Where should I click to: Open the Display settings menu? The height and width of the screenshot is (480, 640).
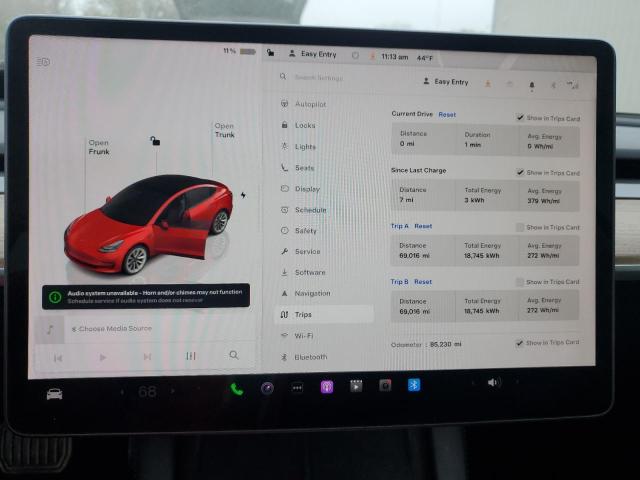tap(301, 189)
